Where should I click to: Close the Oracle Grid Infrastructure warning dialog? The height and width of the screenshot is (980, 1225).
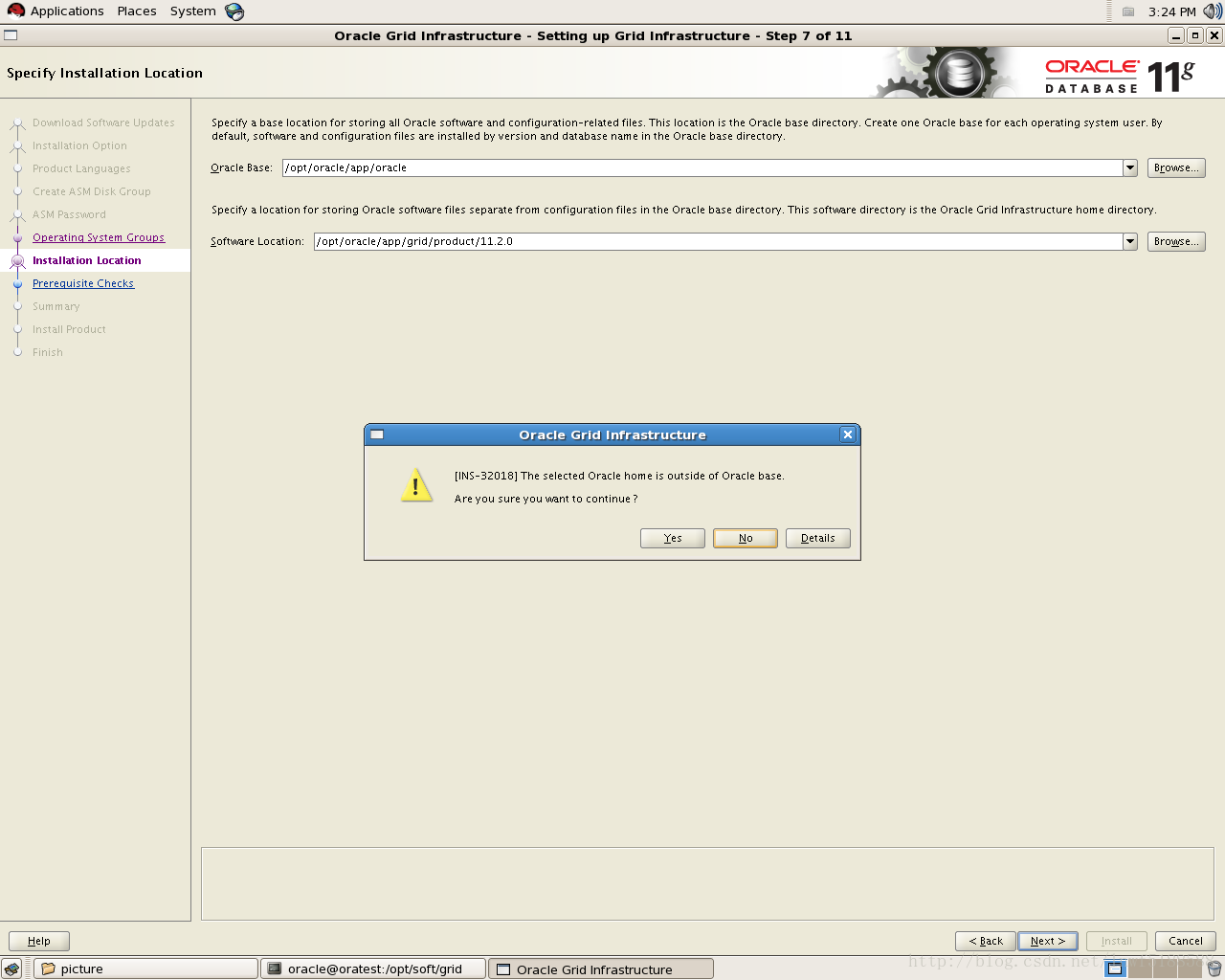point(847,434)
